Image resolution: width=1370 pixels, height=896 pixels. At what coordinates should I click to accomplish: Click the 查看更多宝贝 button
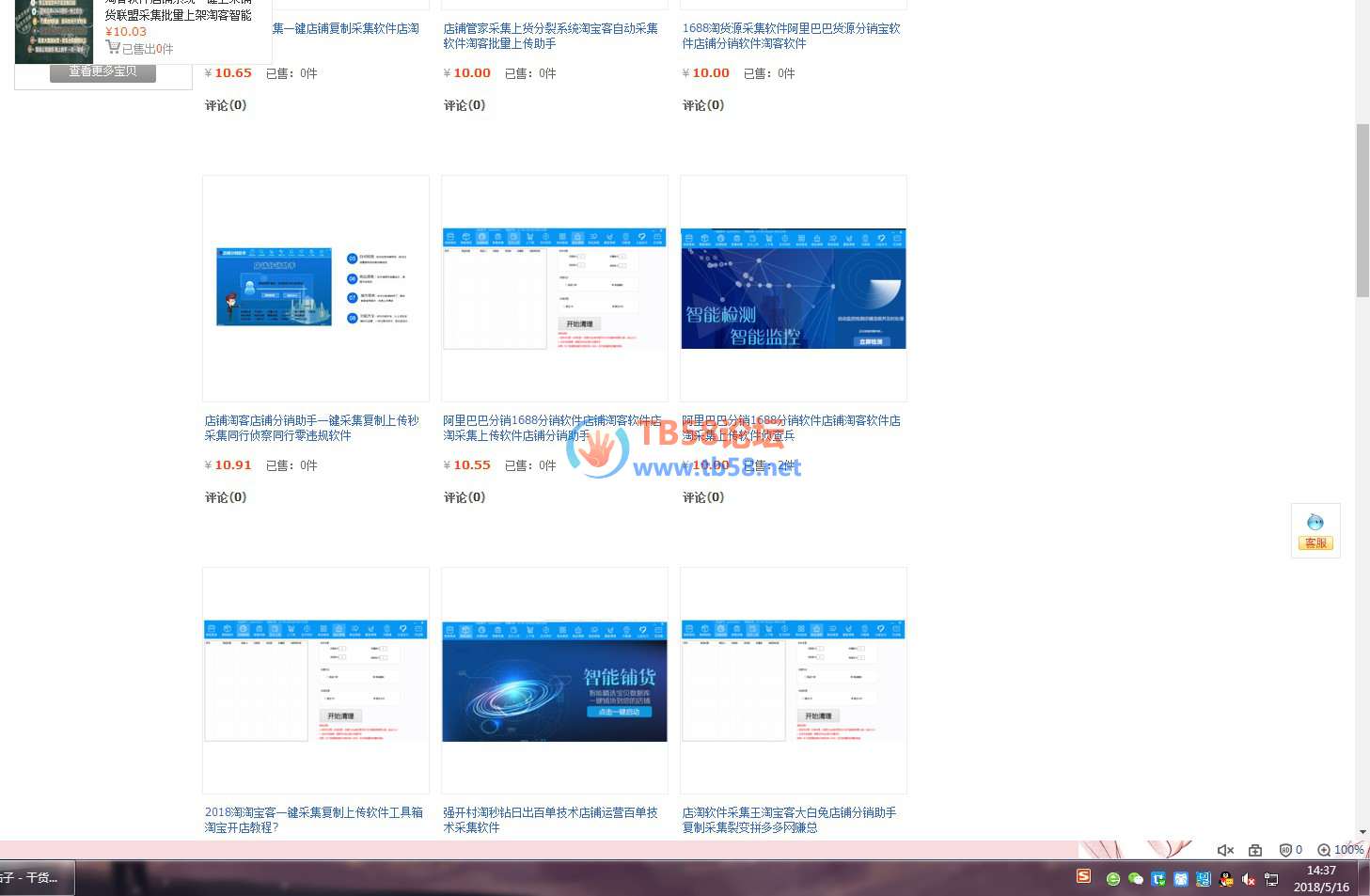click(102, 71)
